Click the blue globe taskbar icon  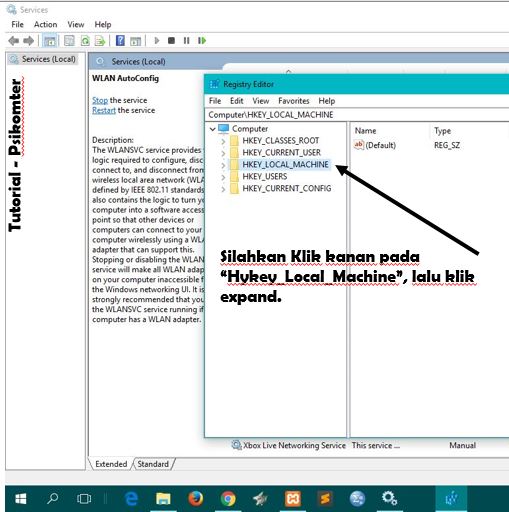357,499
